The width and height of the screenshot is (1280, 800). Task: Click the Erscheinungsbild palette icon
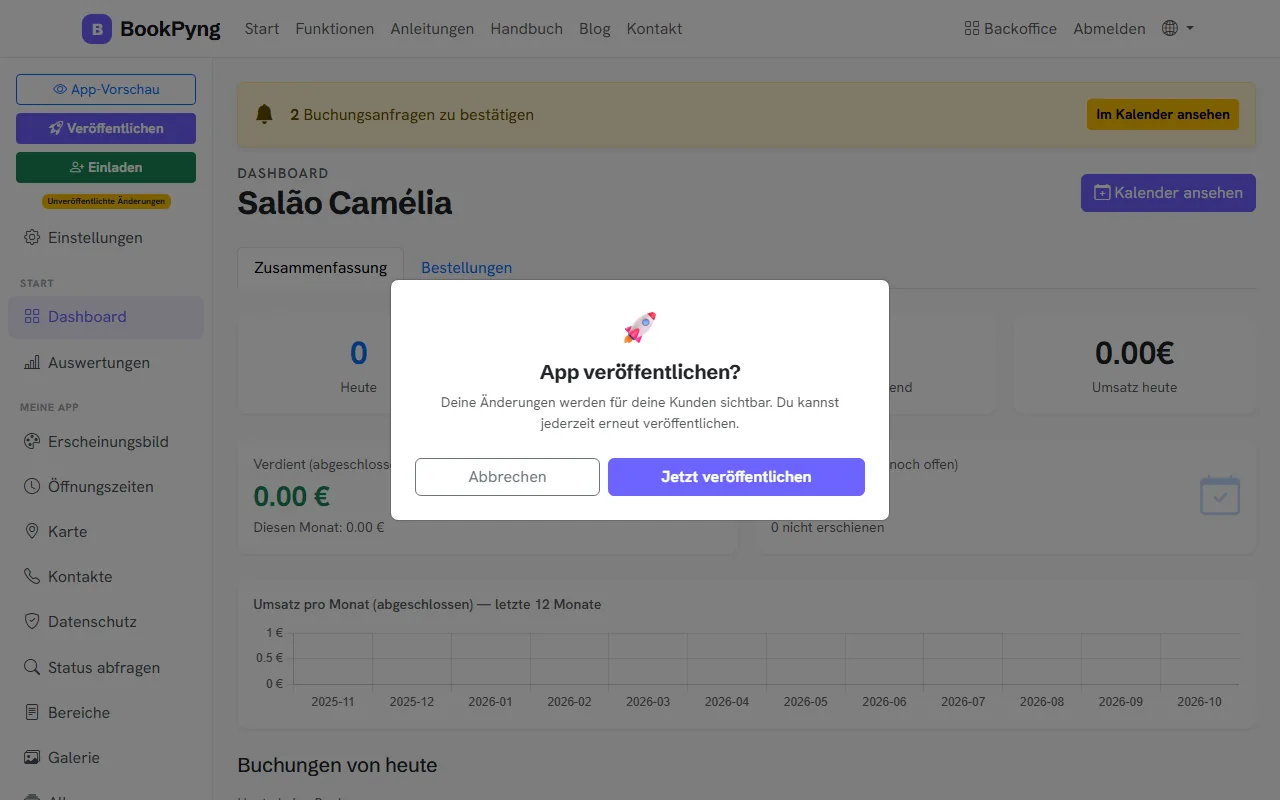click(32, 442)
